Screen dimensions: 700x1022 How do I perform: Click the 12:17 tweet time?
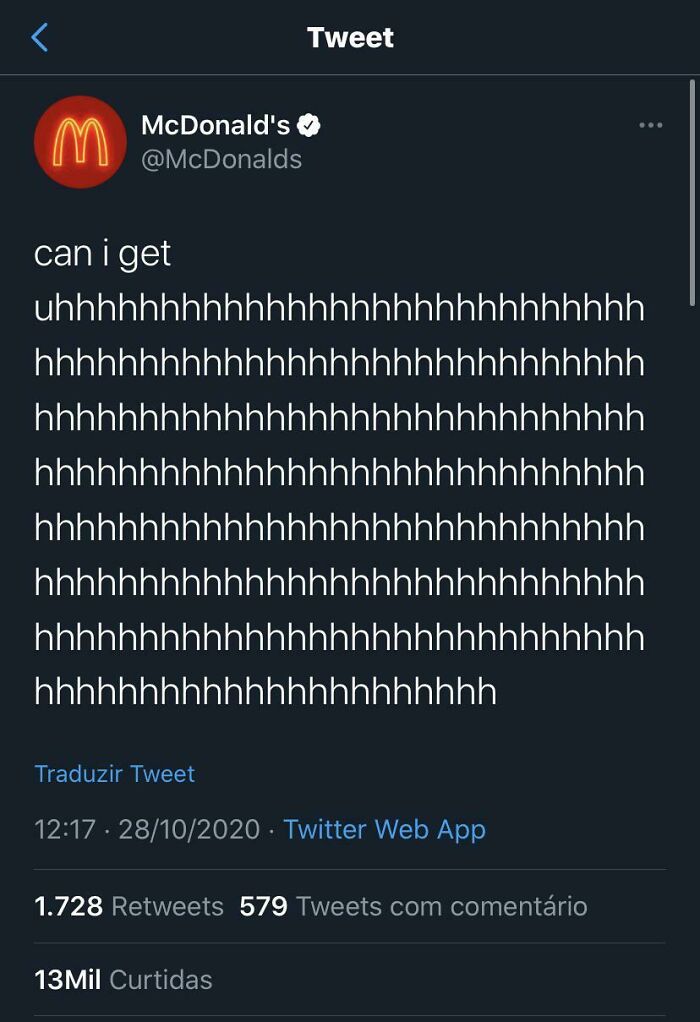(64, 829)
